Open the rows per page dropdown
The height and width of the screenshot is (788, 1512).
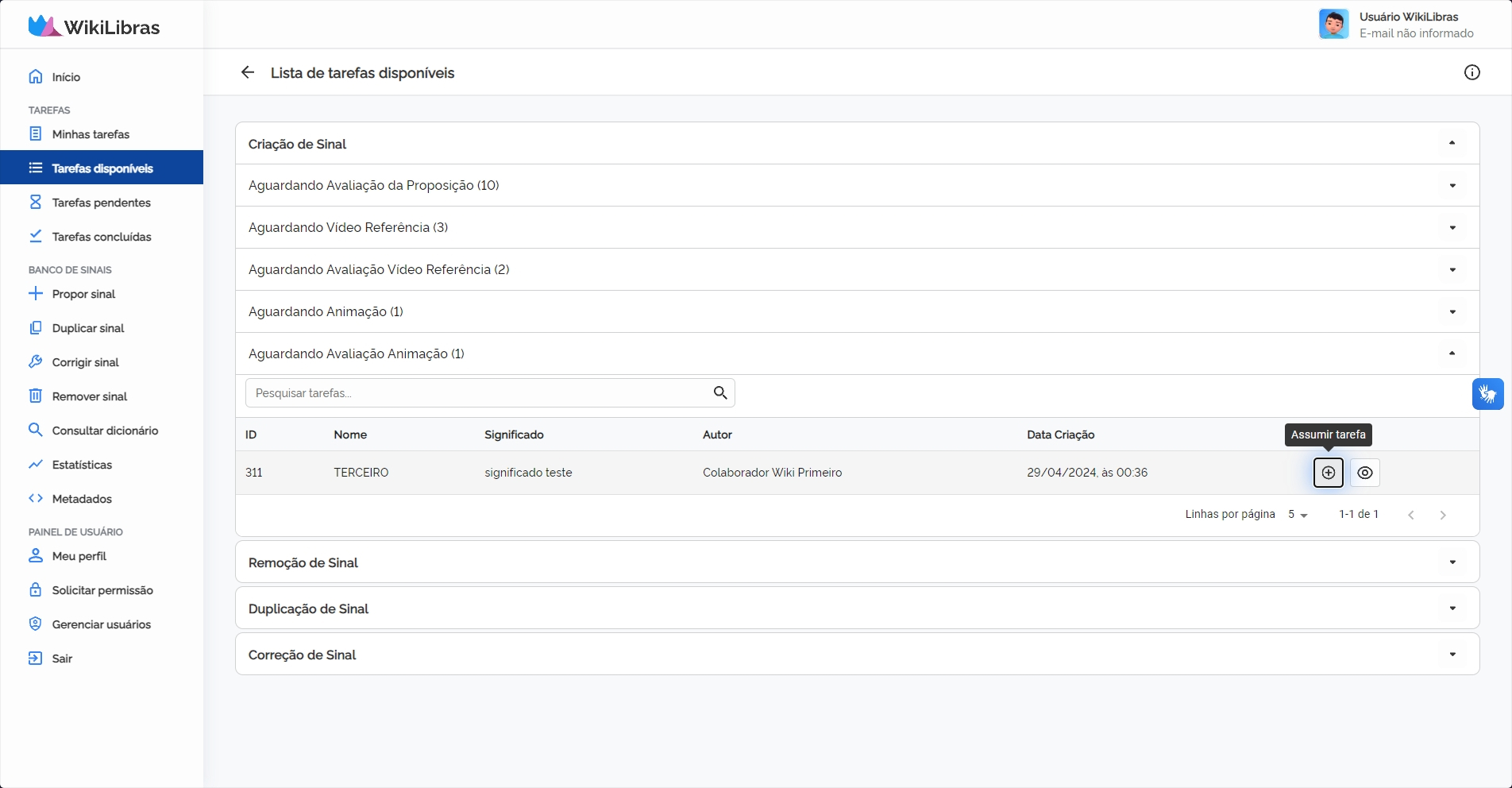[1298, 515]
